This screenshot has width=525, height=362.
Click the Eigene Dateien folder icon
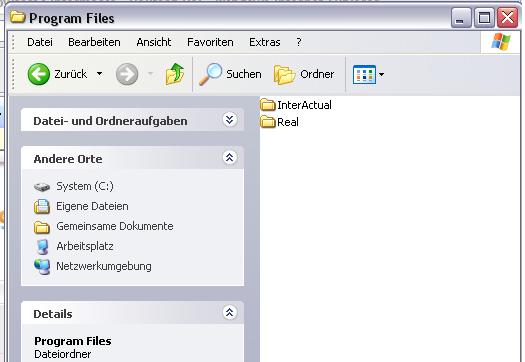42,207
